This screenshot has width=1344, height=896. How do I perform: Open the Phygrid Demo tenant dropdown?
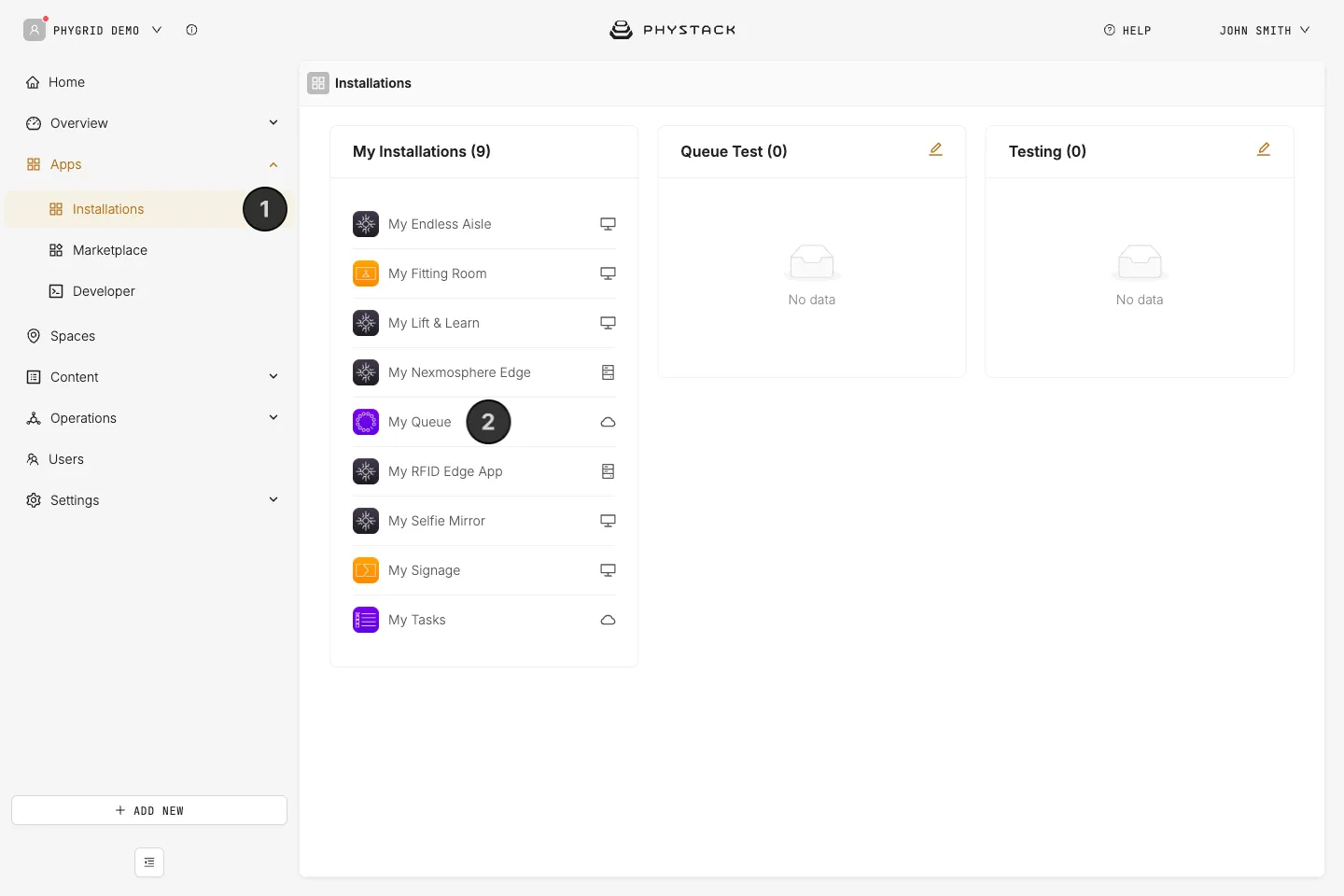click(x=93, y=30)
